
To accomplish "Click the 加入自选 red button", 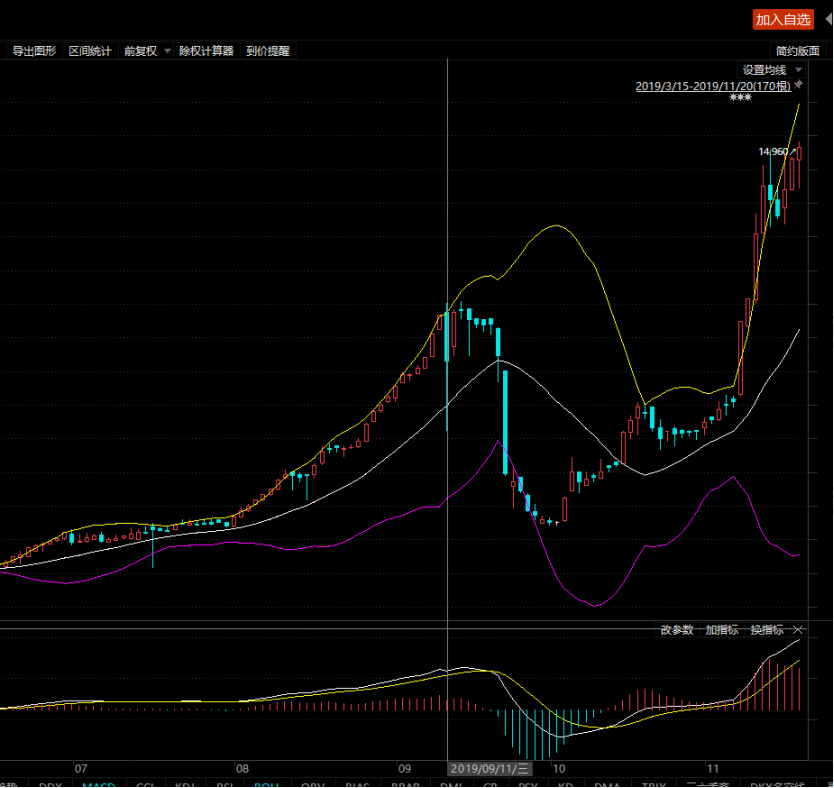I will [x=783, y=20].
